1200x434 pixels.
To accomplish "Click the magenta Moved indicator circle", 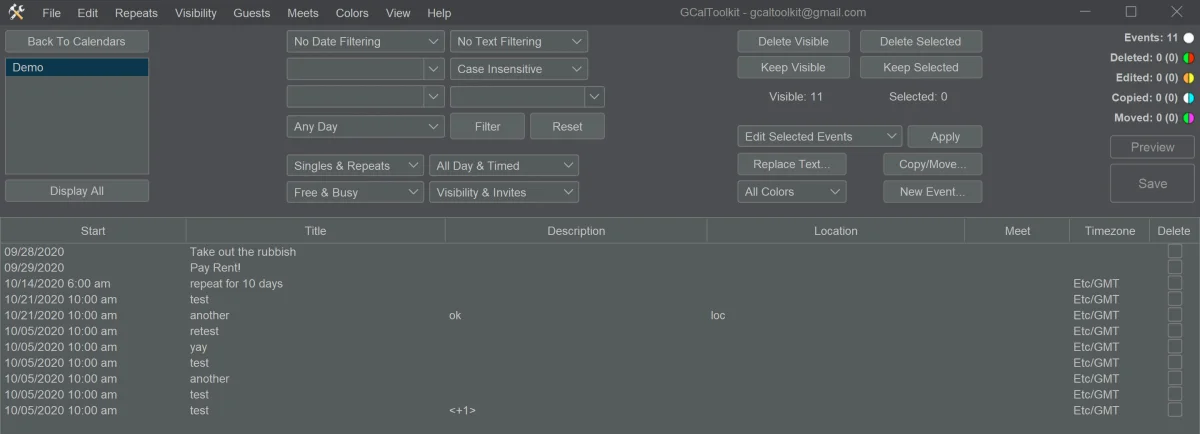I will point(1188,118).
